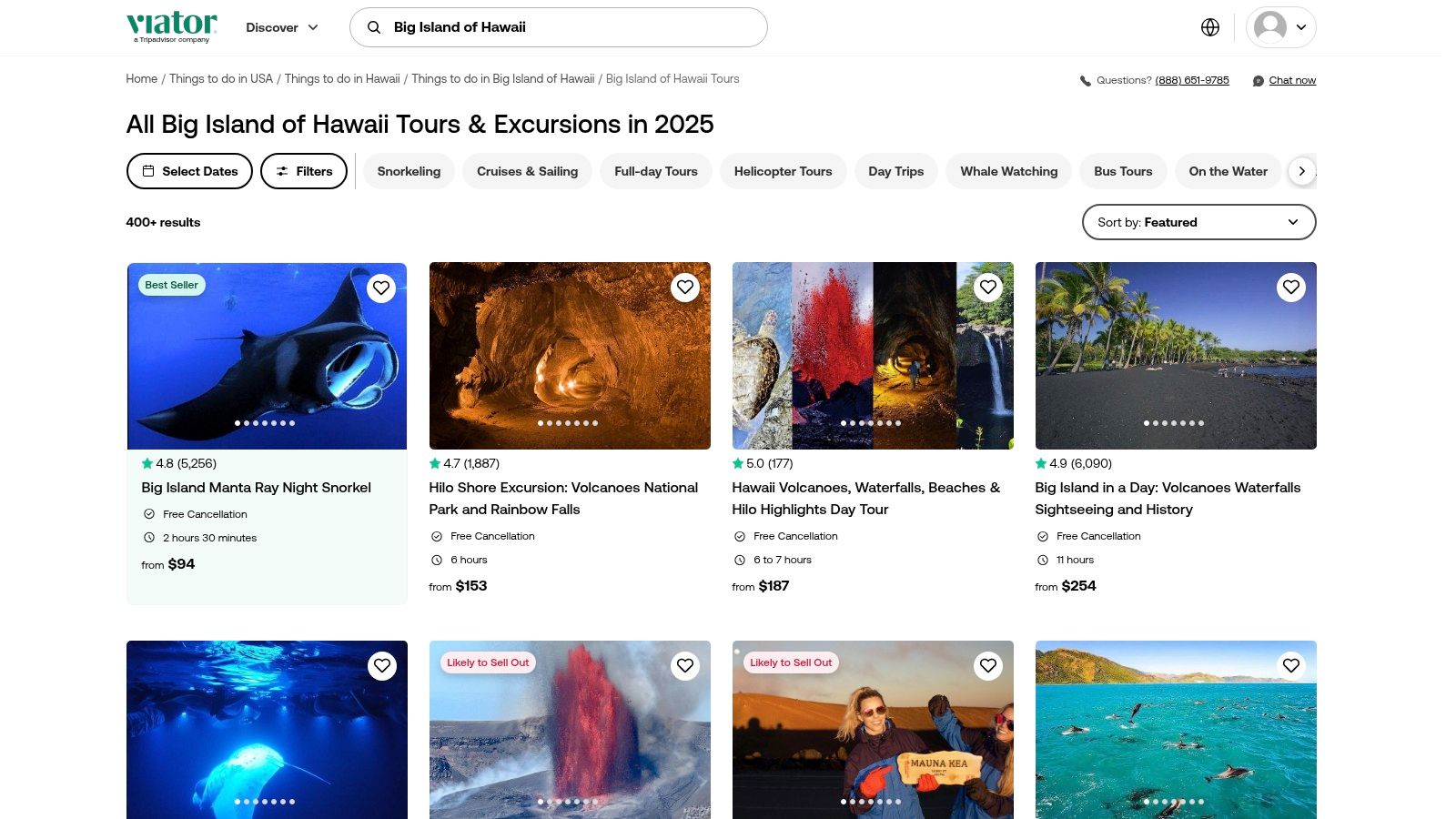Go to Home breadcrumb link
The height and width of the screenshot is (819, 1456).
point(141,79)
